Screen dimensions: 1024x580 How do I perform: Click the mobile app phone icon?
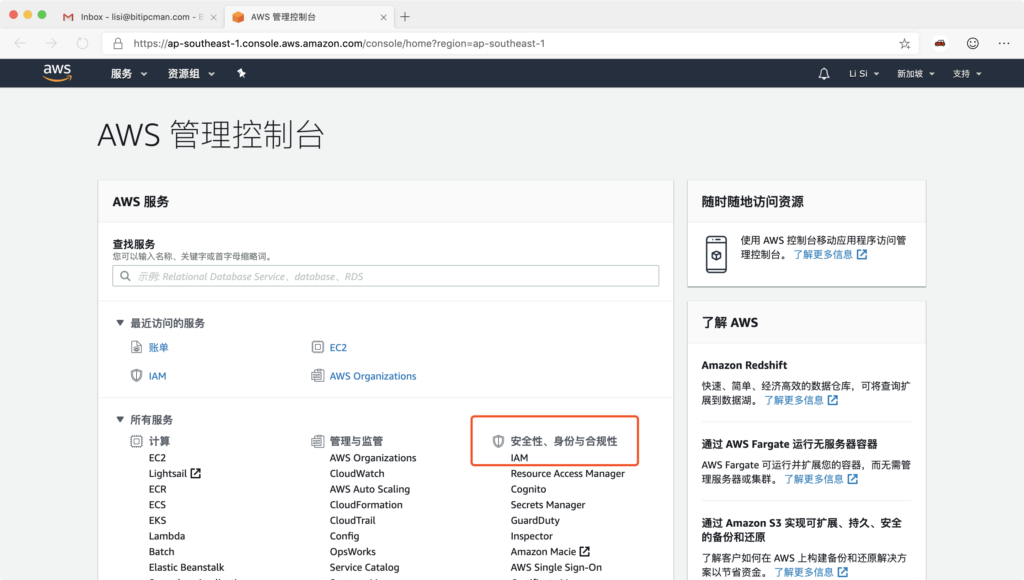[716, 254]
